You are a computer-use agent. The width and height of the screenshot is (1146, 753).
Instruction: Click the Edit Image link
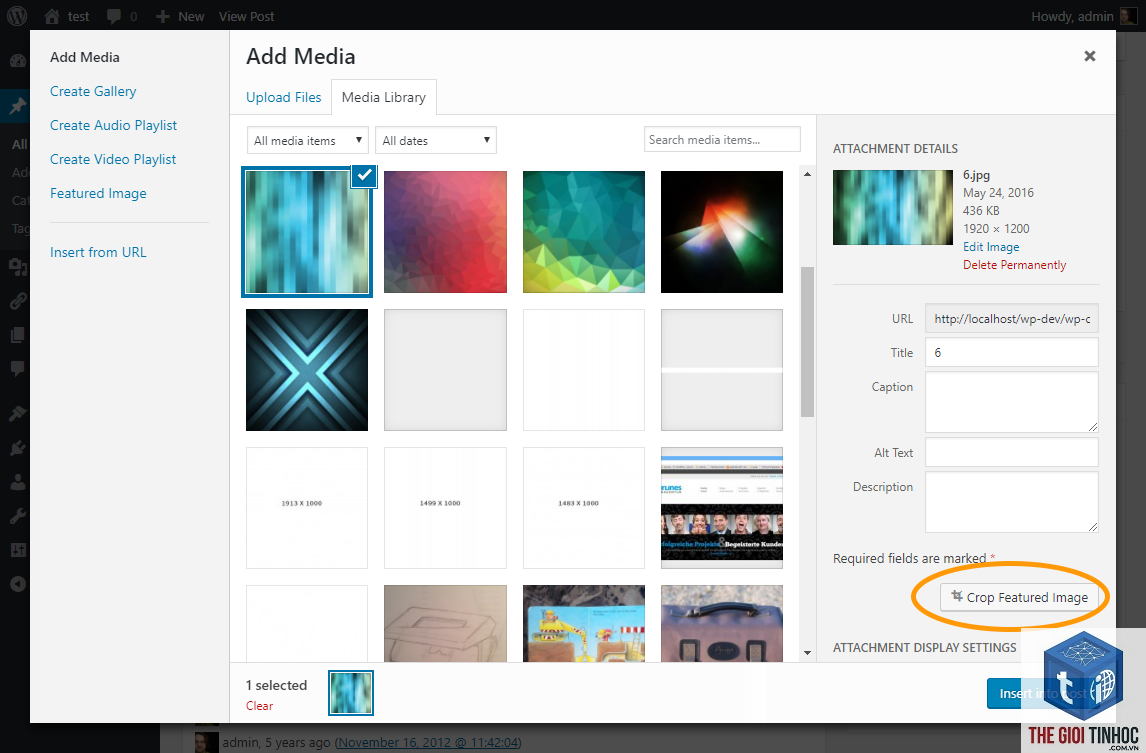[x=990, y=247]
